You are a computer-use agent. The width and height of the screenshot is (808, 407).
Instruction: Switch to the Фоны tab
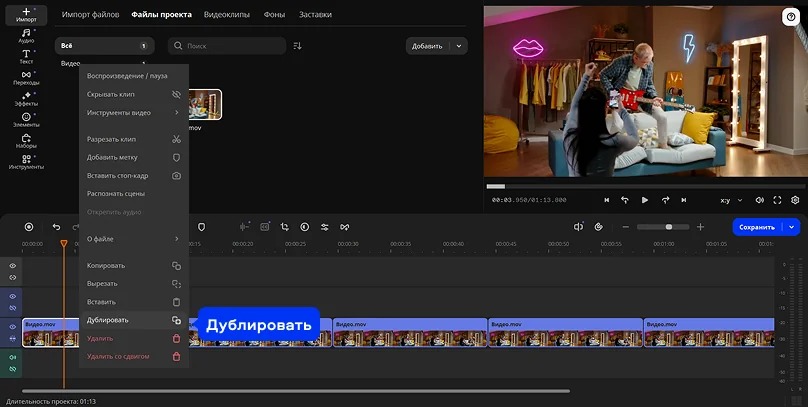pos(274,14)
